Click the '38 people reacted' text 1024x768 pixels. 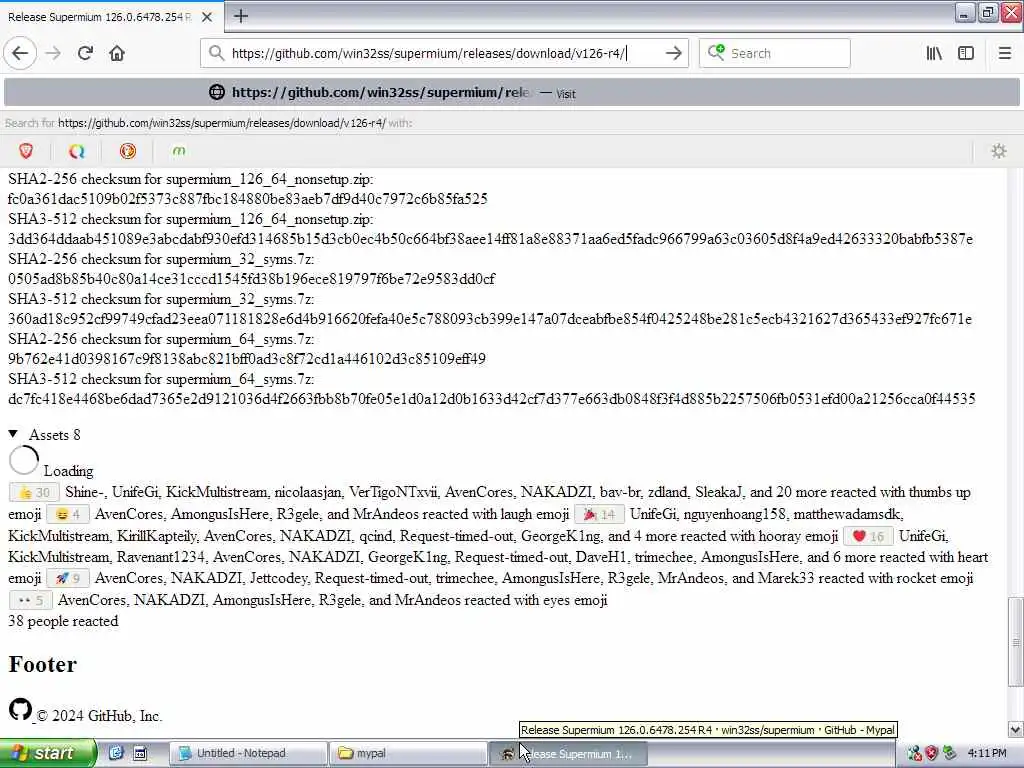63,621
